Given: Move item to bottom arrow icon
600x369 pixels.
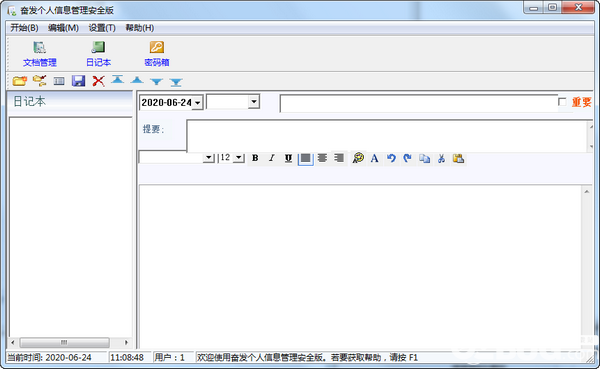Looking at the screenshot, I should tap(176, 82).
